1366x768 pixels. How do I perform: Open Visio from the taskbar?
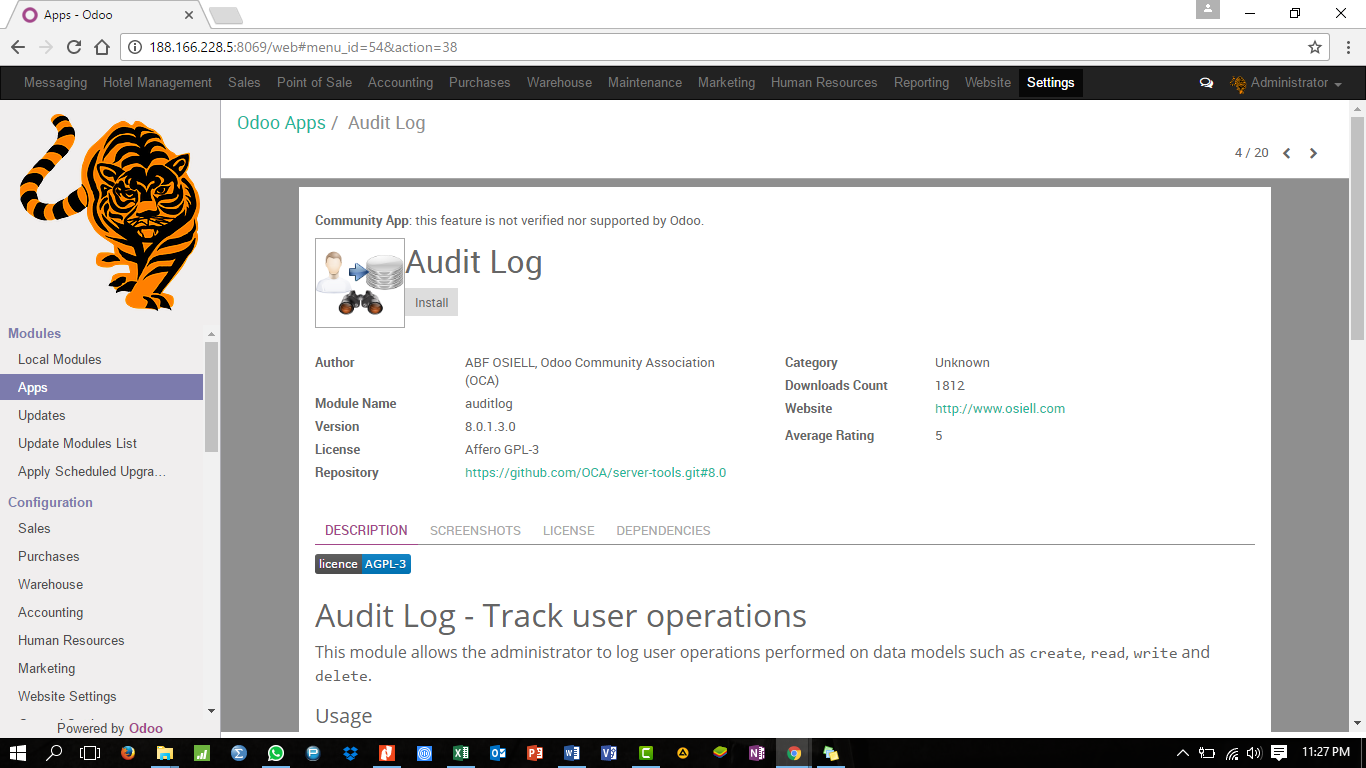point(609,753)
